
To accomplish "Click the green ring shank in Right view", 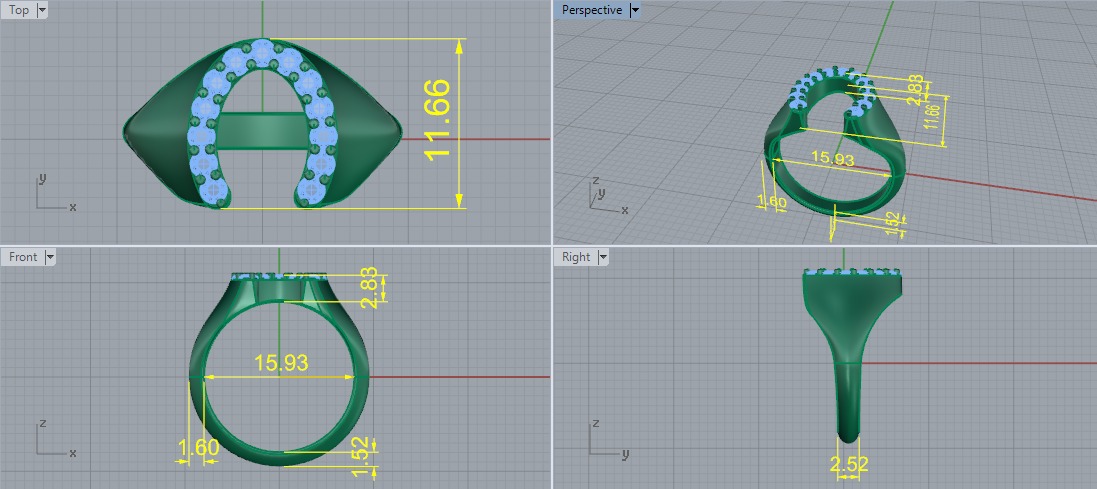I will pos(848,392).
